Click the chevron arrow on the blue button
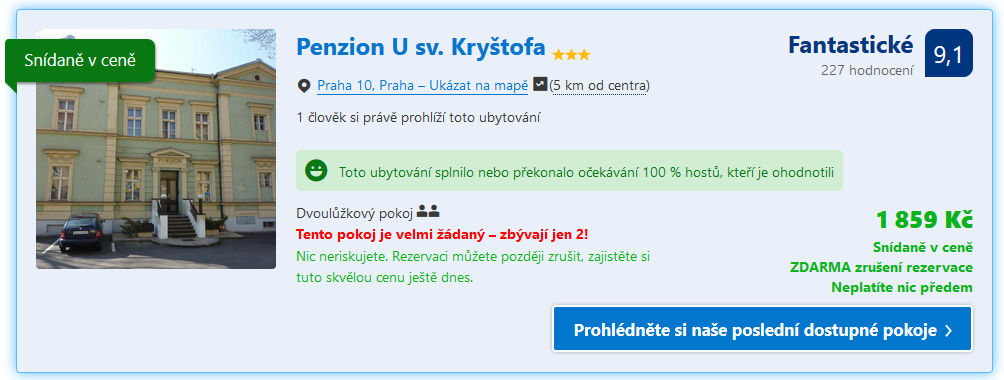Image resolution: width=1004 pixels, height=380 pixels. pos(949,331)
